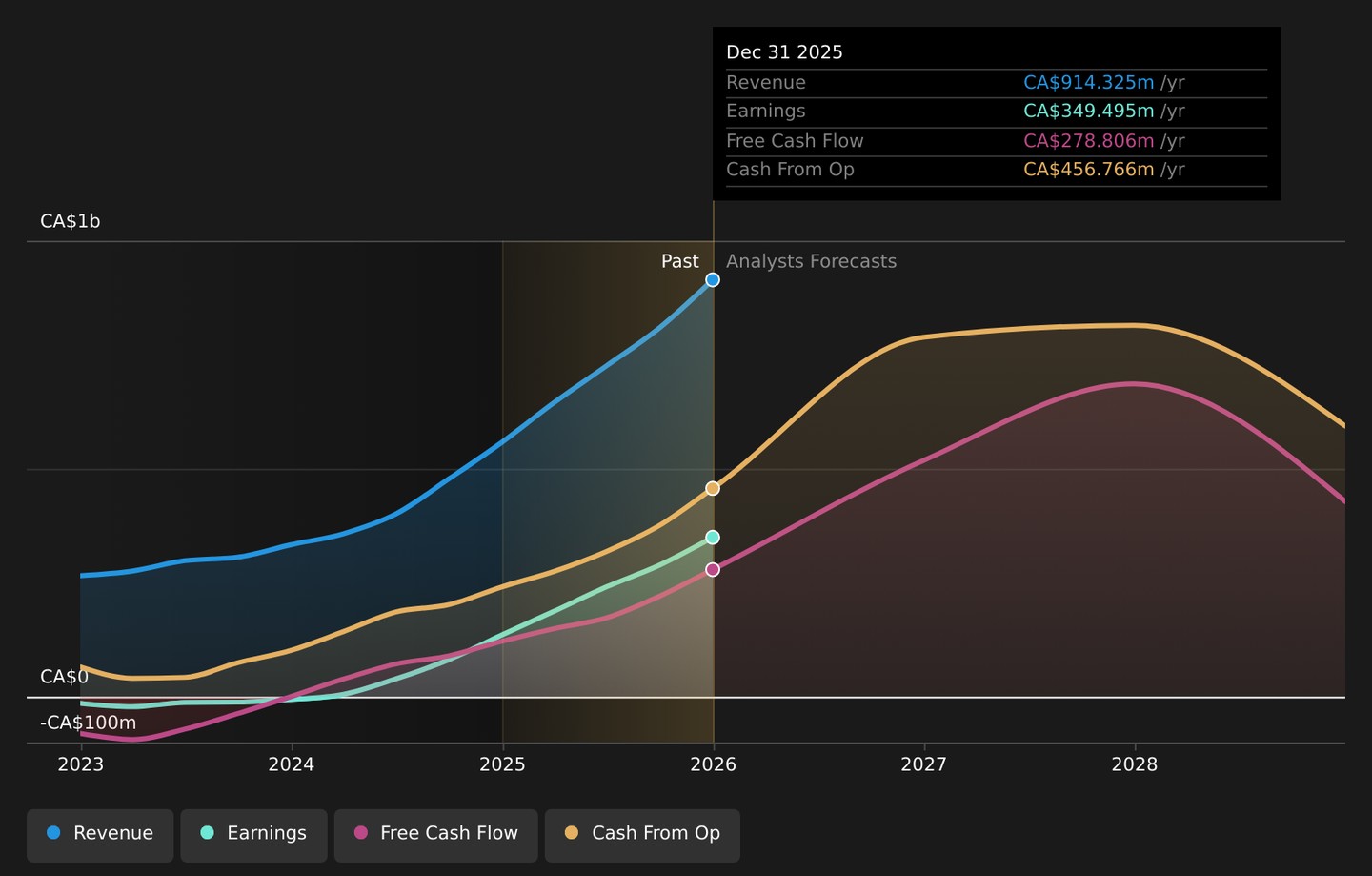Click the CA$0 y-axis label
1372x876 pixels.
64,677
